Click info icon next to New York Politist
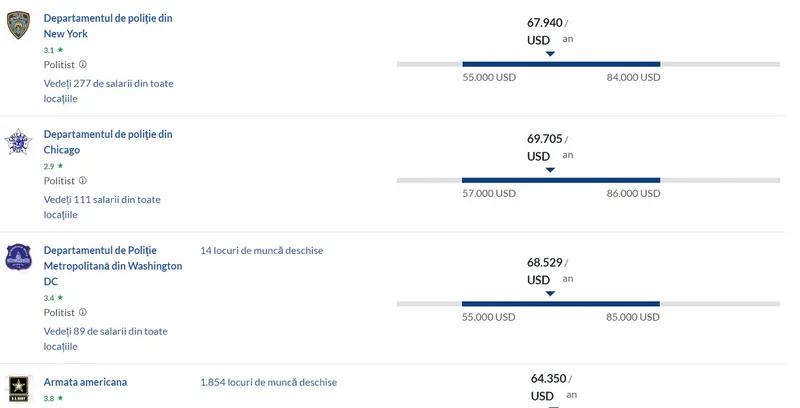This screenshot has height=408, width=800. (x=83, y=64)
